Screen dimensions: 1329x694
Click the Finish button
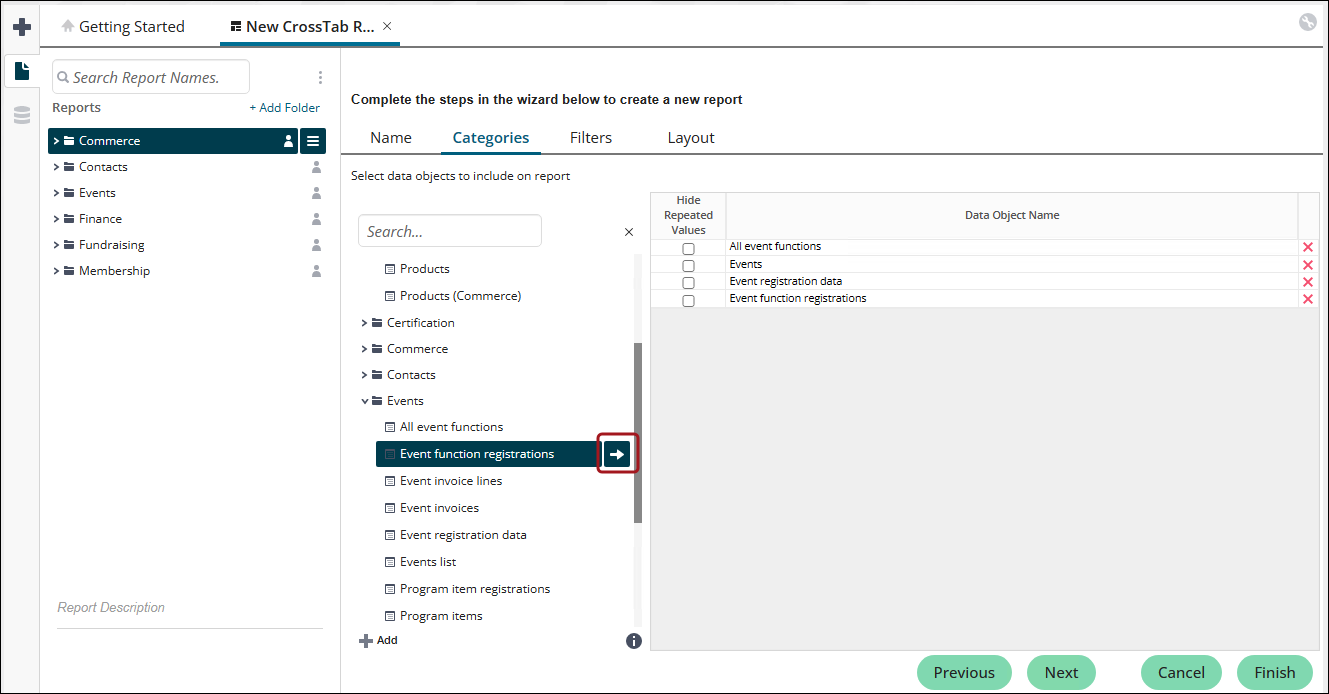pyautogui.click(x=1275, y=673)
